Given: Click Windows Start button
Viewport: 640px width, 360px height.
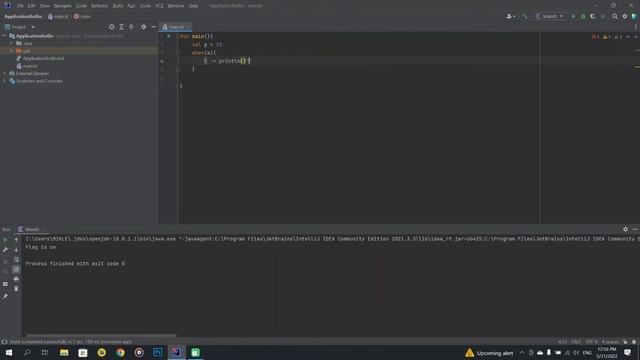Looking at the screenshot, I should pos(9,353).
